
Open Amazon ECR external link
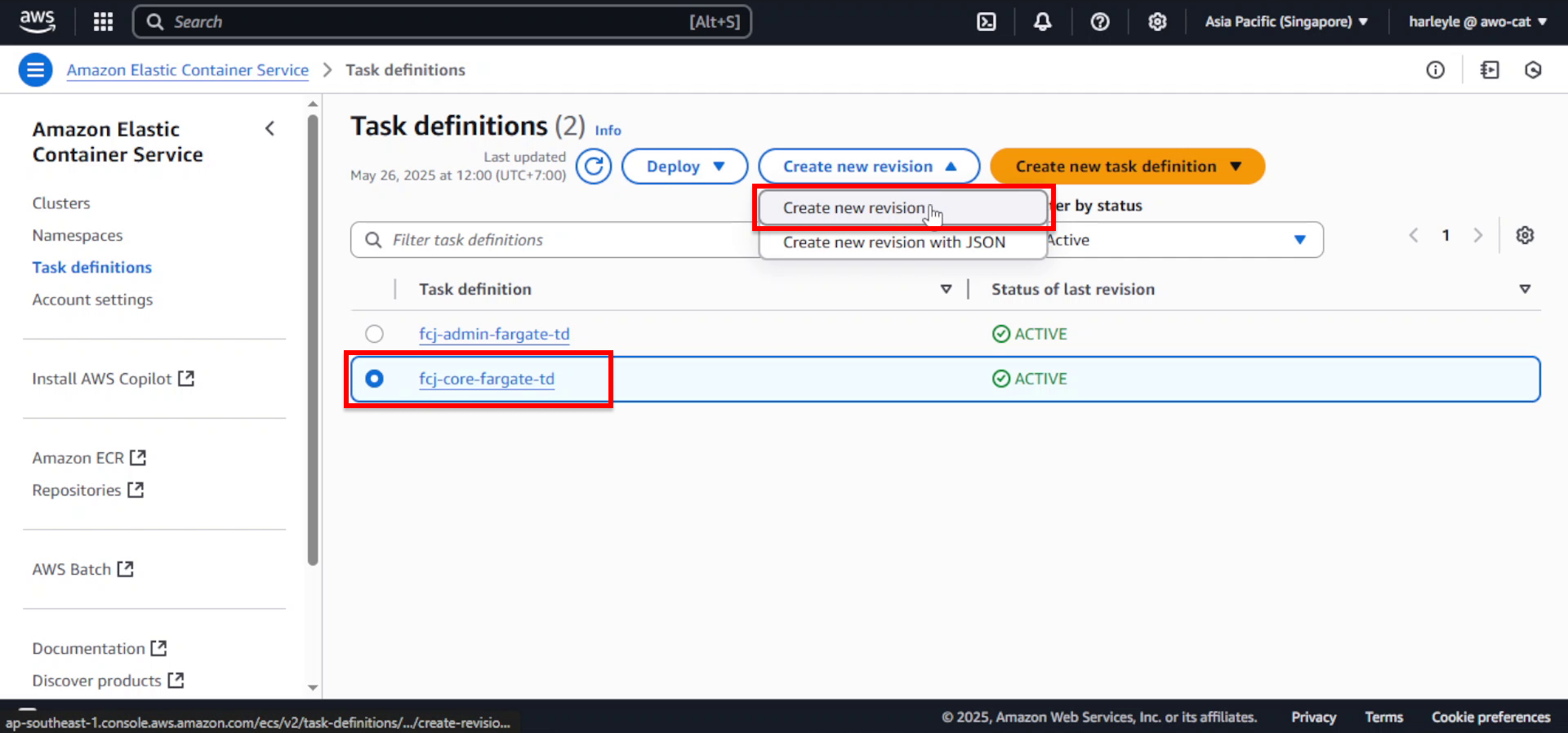point(89,458)
